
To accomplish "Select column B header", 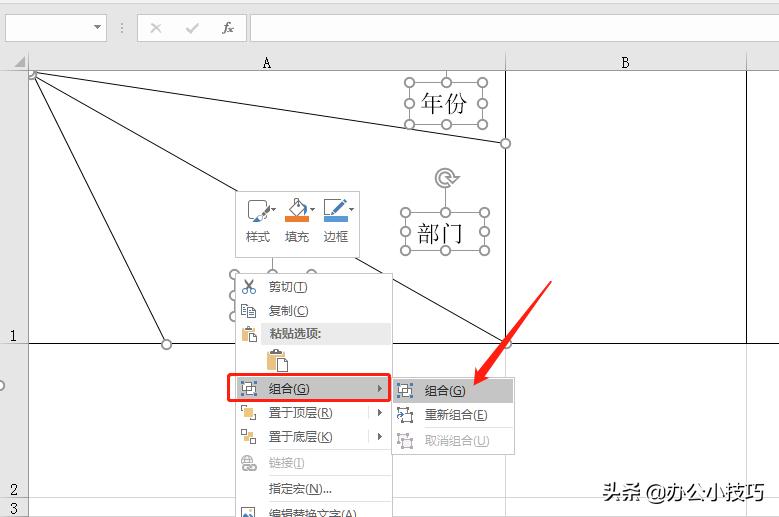I will [626, 63].
